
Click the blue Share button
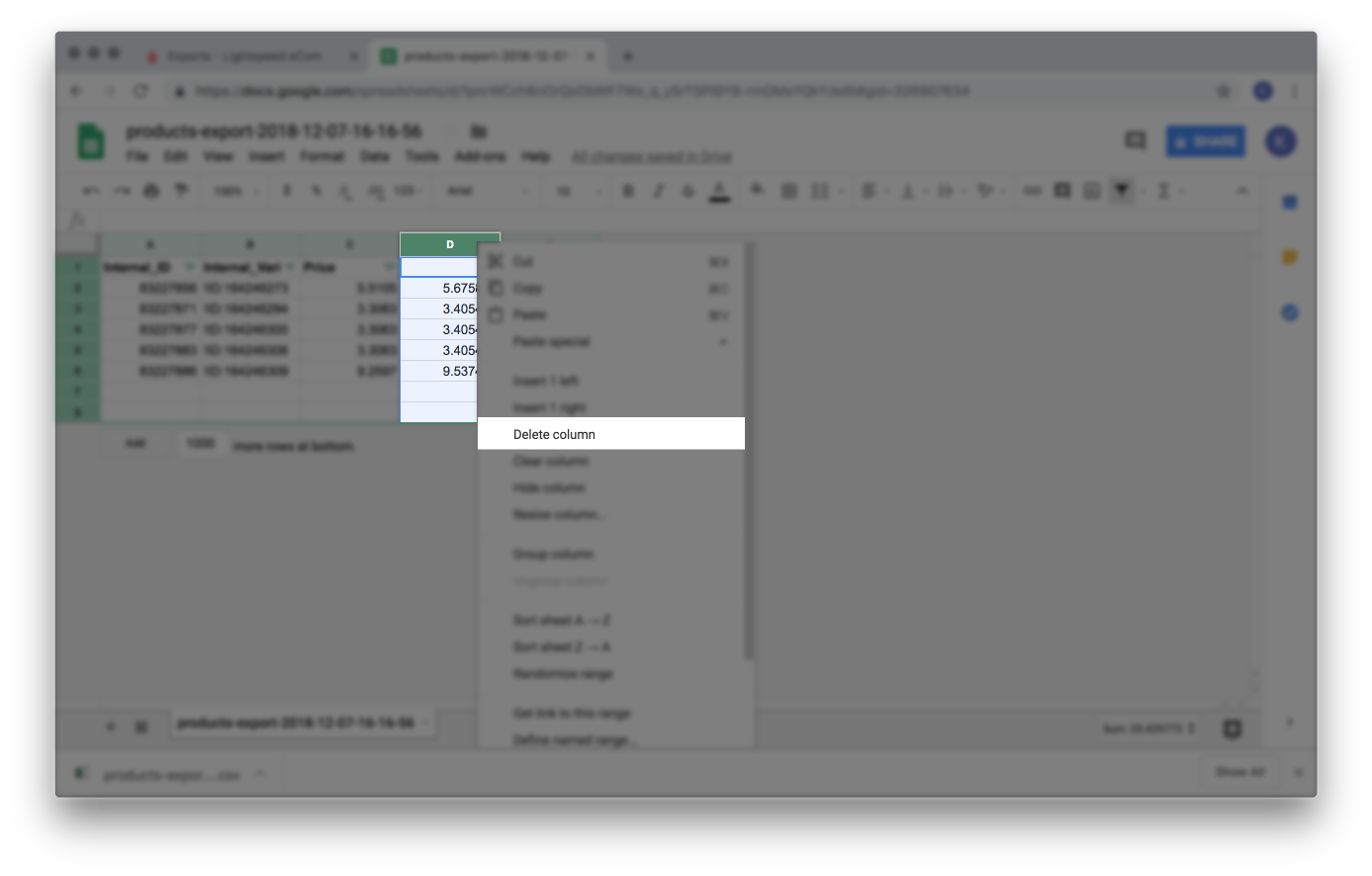[x=1205, y=141]
